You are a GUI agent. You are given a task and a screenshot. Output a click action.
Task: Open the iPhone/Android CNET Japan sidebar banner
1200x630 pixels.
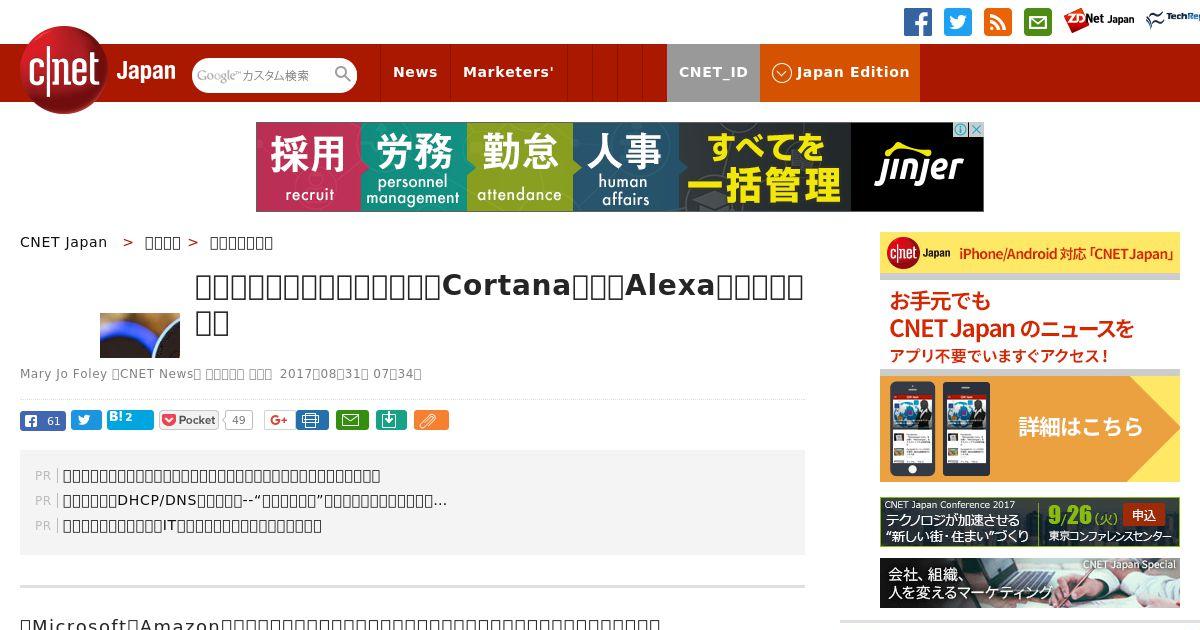[x=1030, y=253]
